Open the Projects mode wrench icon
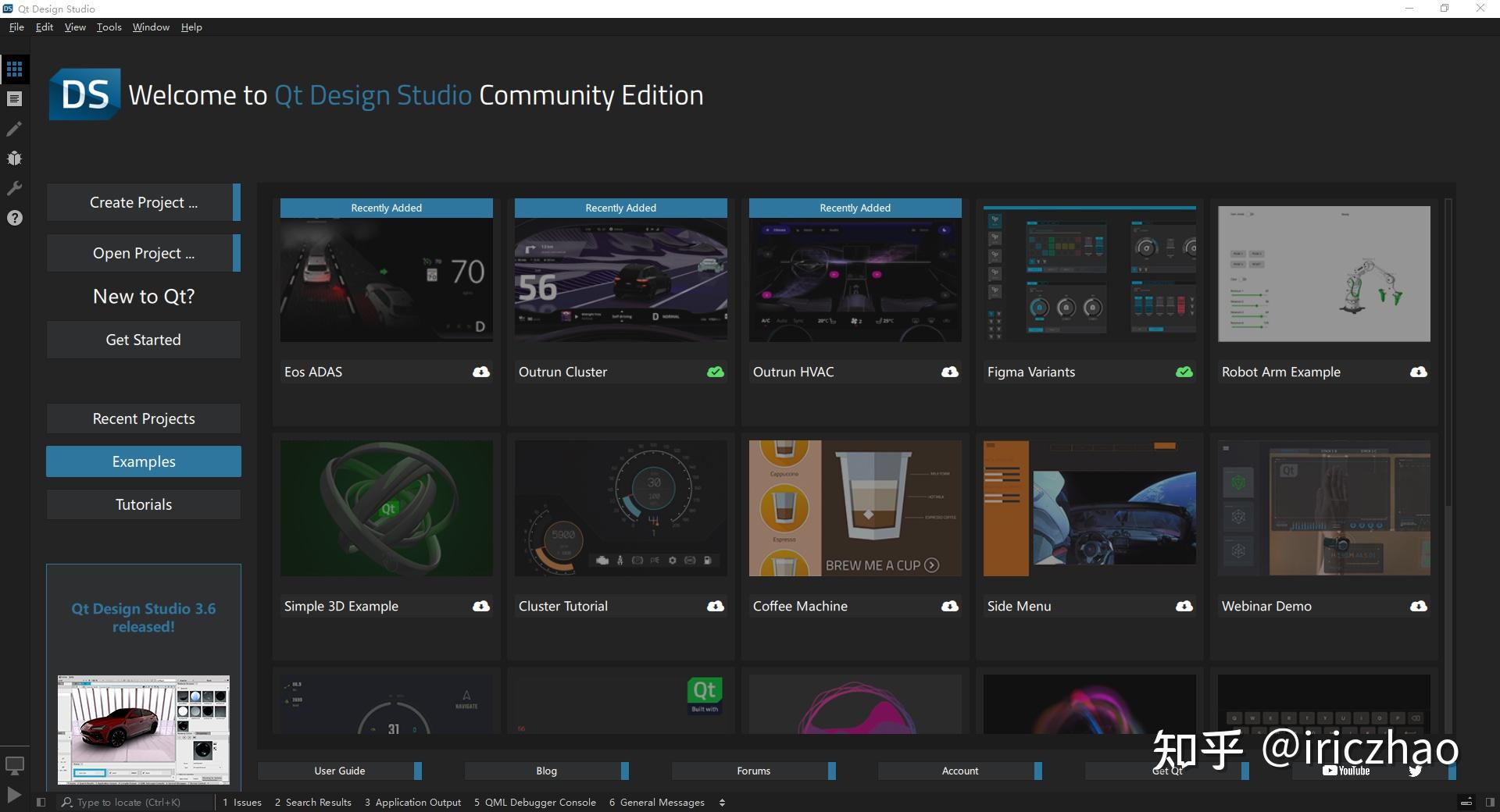Screen dimensions: 1500x812 coord(14,188)
